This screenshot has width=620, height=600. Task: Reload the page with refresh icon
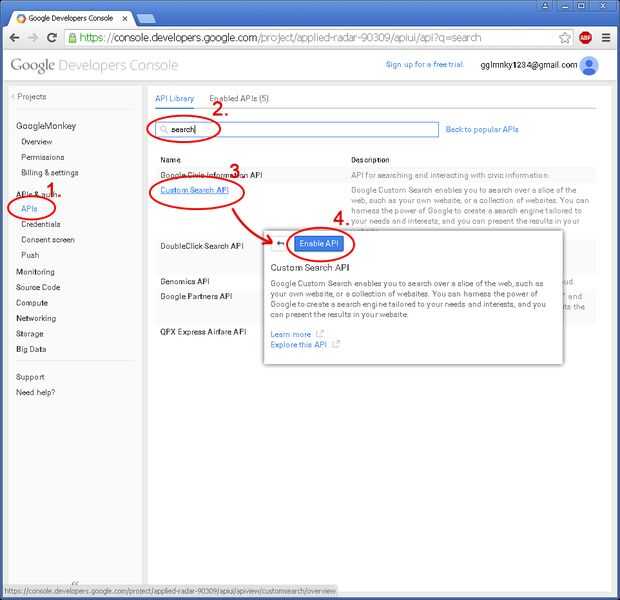tap(52, 38)
